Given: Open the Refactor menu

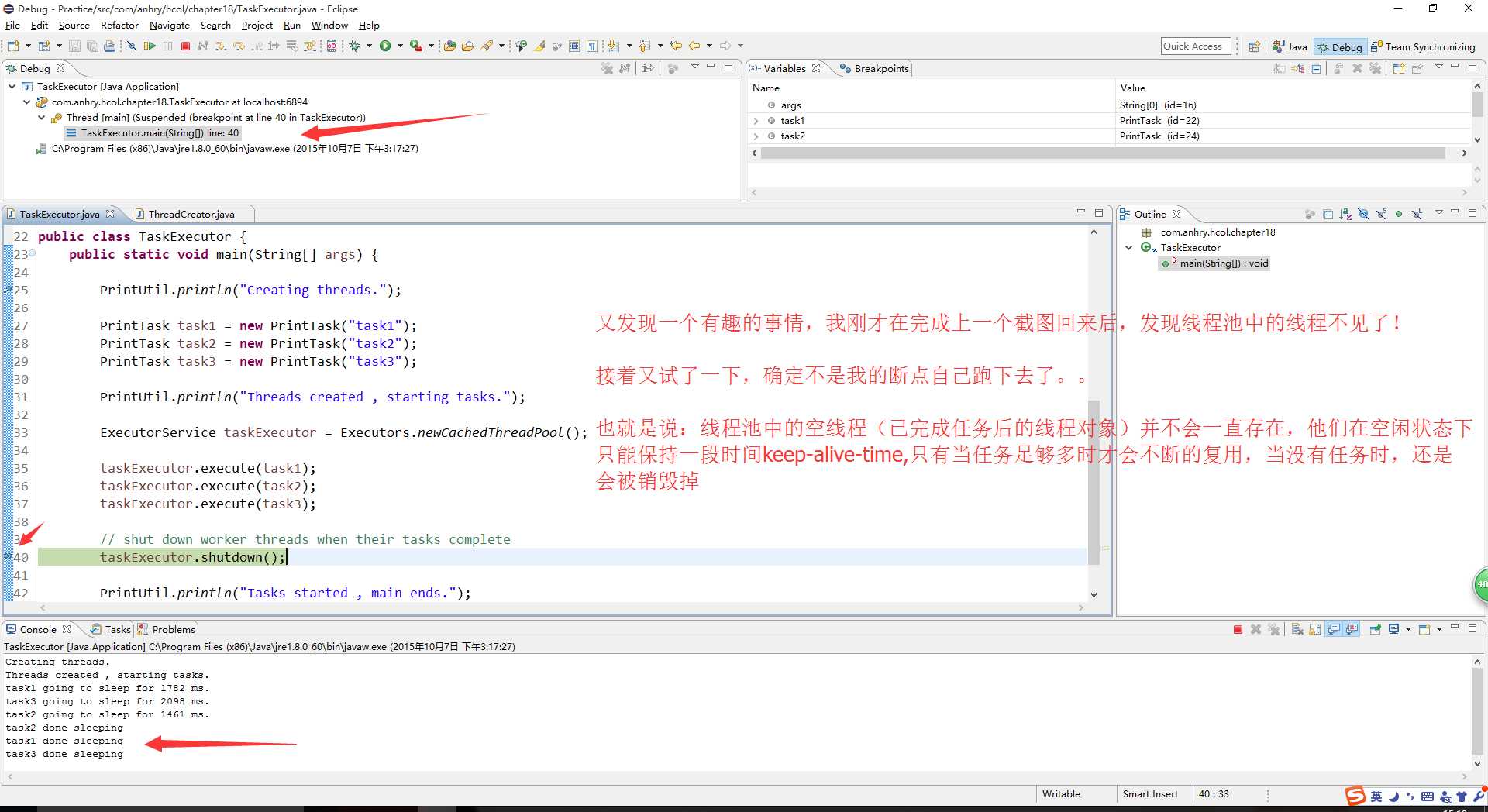Looking at the screenshot, I should [119, 26].
